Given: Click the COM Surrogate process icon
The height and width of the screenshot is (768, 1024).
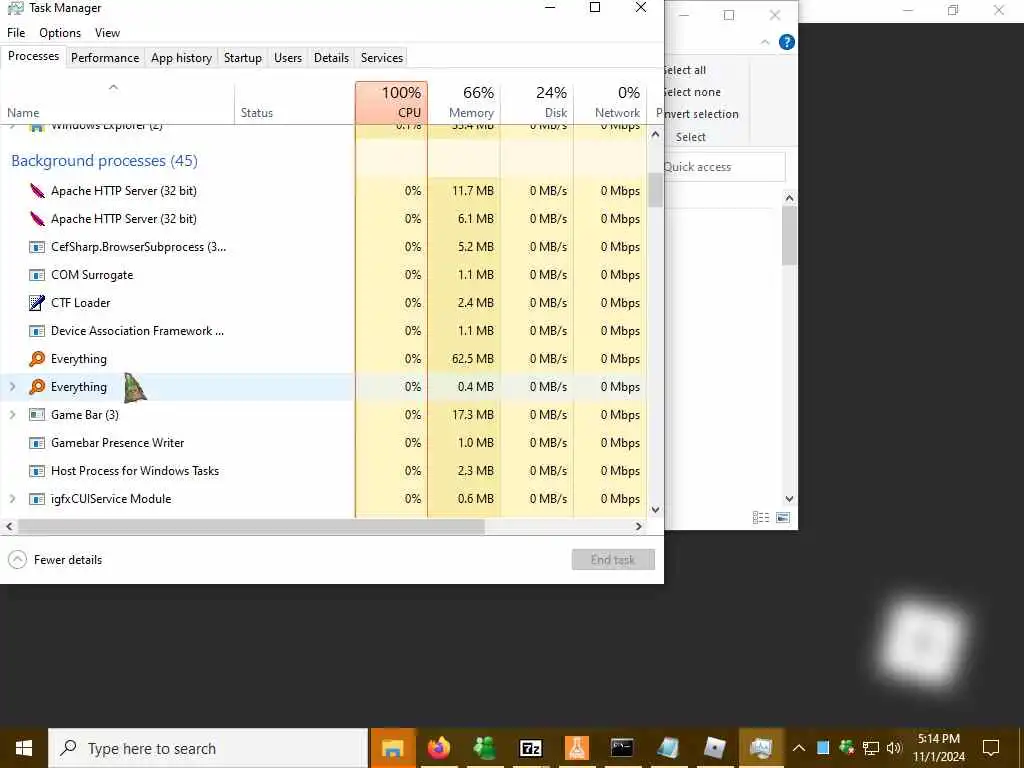Looking at the screenshot, I should [37, 275].
